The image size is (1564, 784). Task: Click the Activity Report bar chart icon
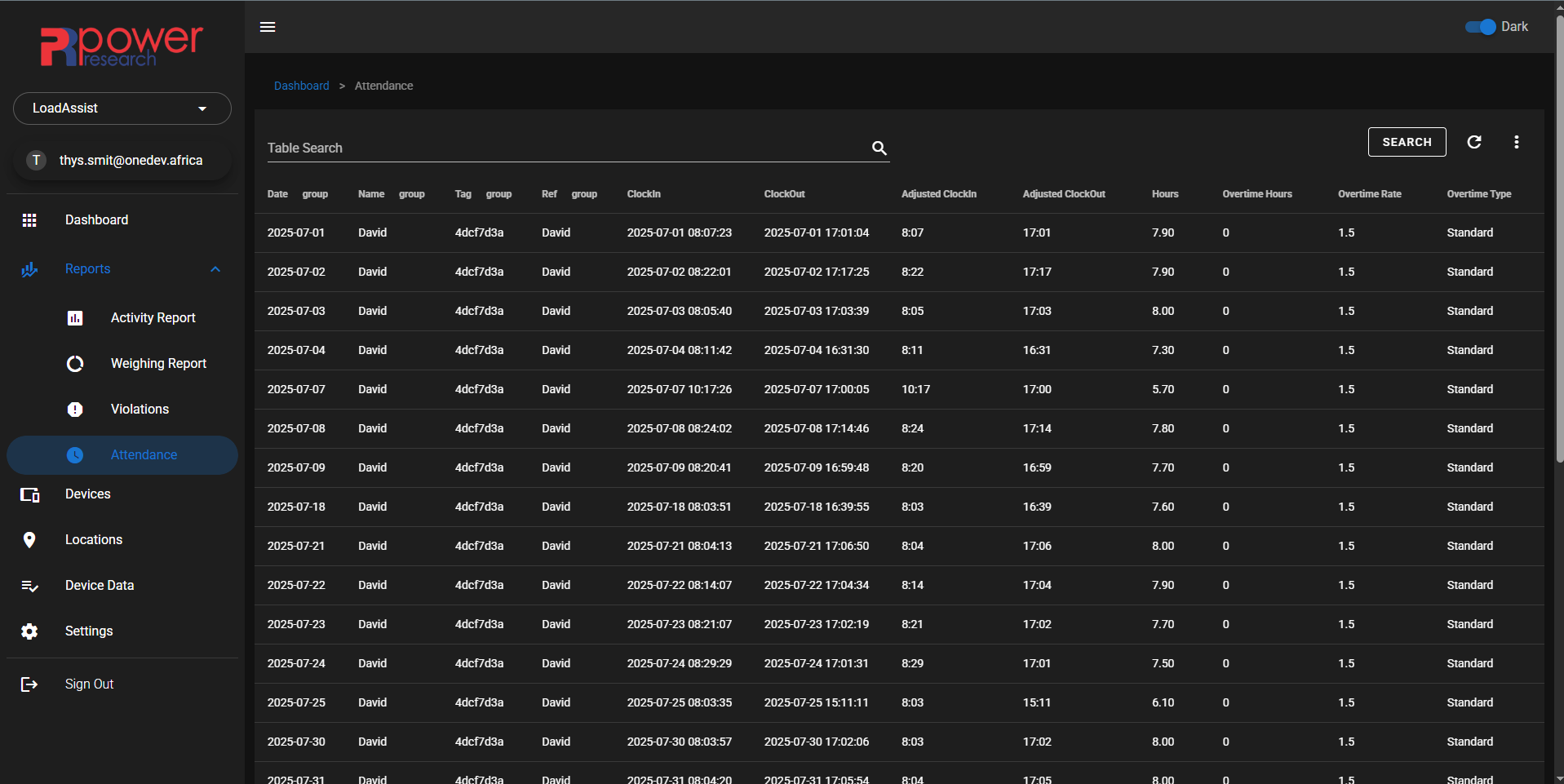point(75,318)
